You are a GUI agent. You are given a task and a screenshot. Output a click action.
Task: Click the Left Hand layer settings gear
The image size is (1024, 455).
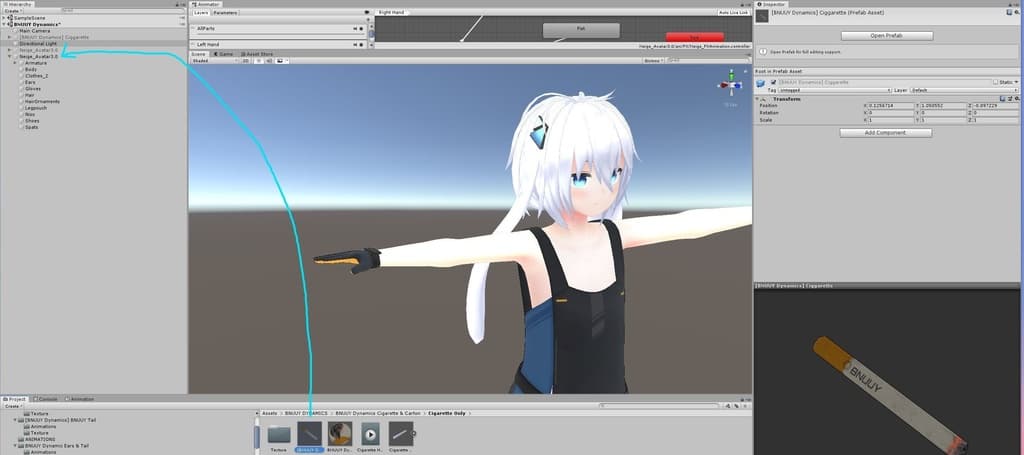pyautogui.click(x=361, y=44)
